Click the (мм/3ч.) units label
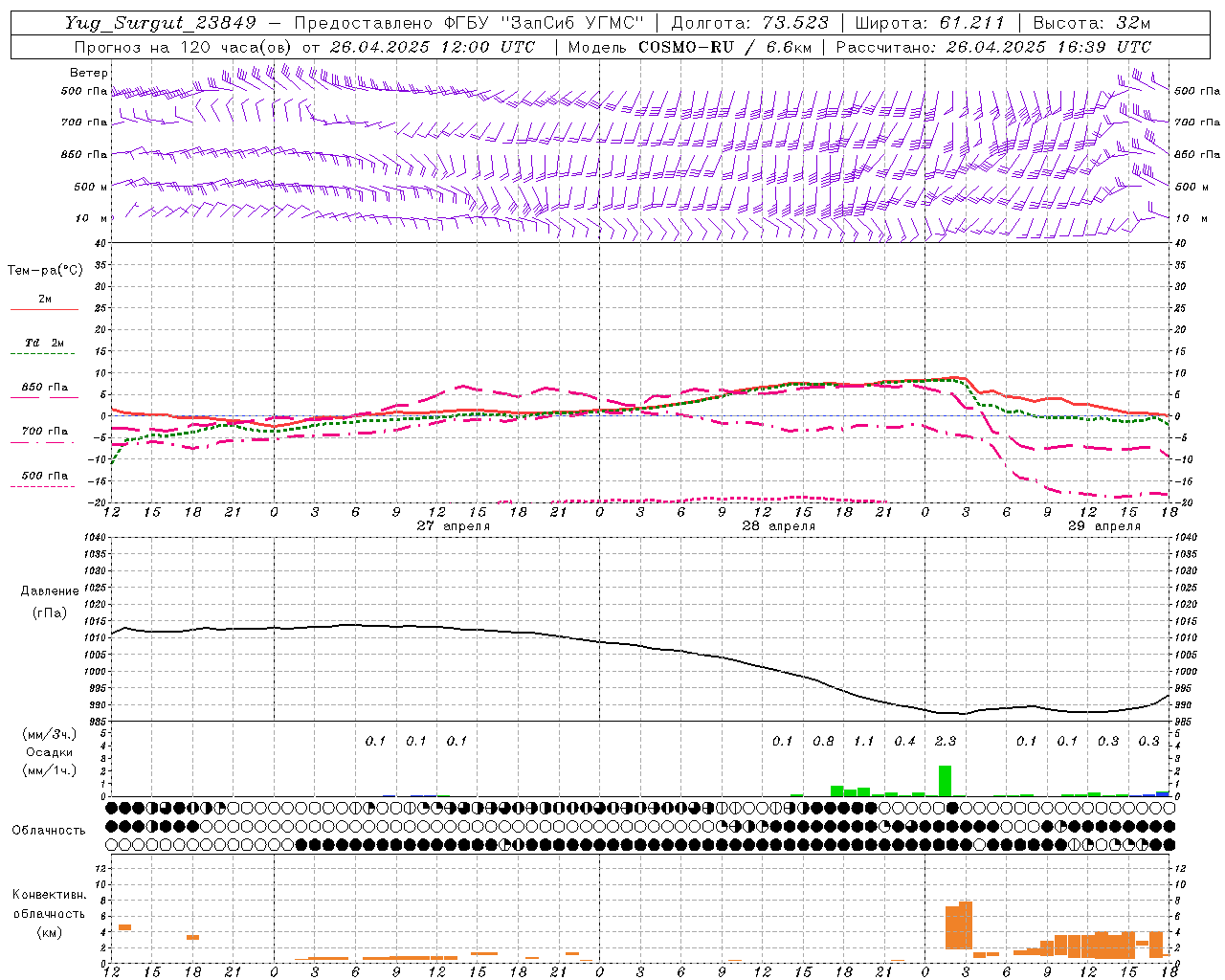 tap(50, 734)
